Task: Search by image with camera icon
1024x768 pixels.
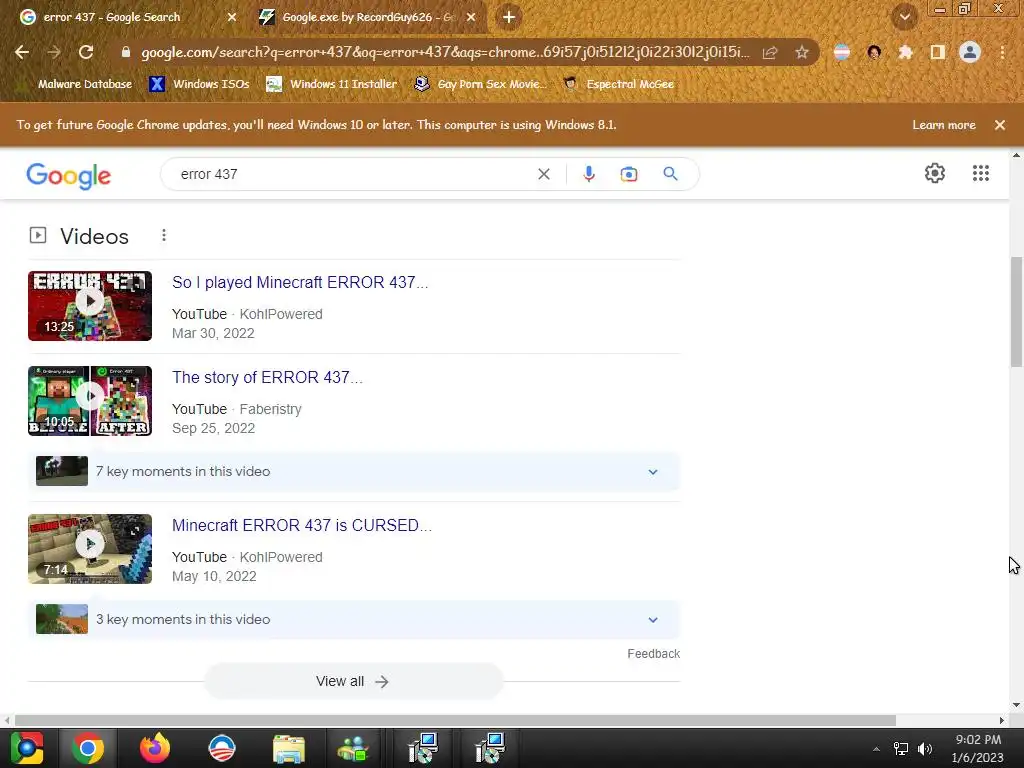Action: point(629,174)
